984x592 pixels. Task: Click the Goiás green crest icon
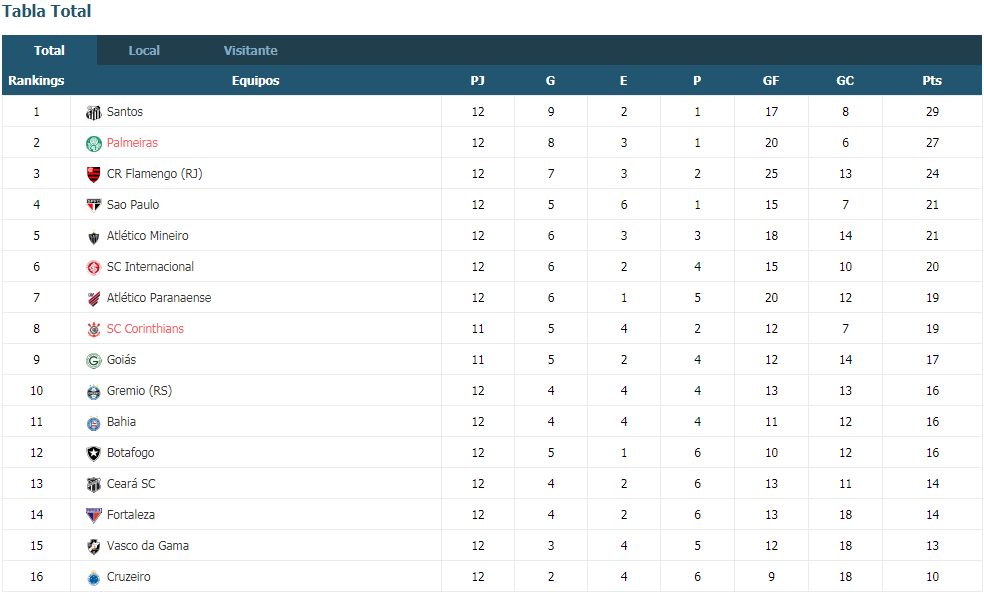(94, 360)
